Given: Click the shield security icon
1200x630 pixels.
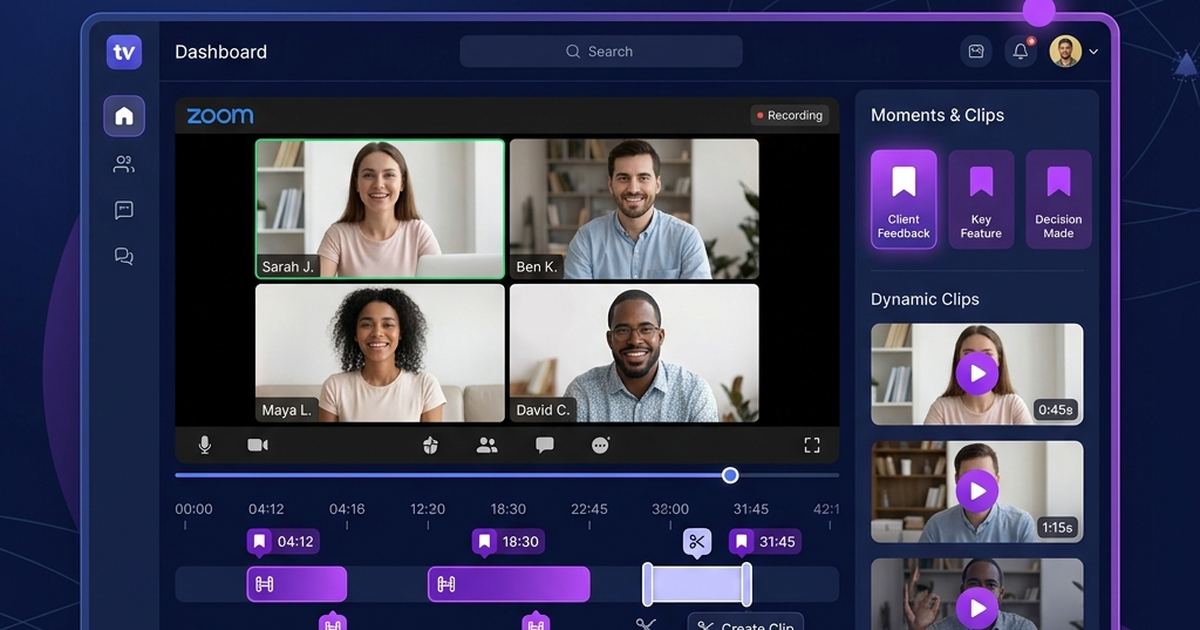Looking at the screenshot, I should [431, 445].
